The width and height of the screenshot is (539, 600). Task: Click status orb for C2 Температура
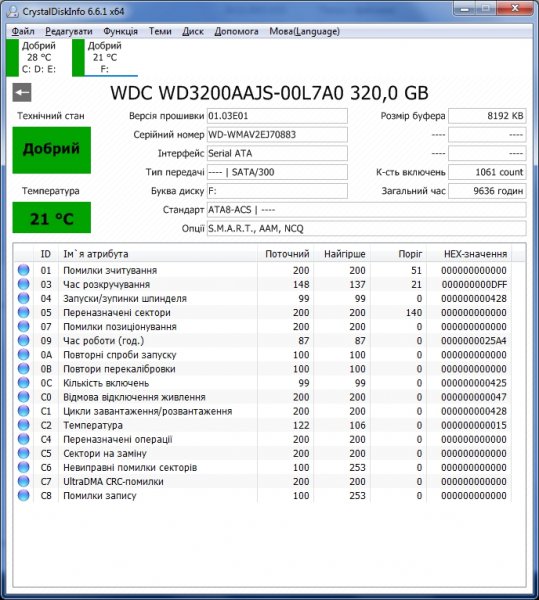pos(23,425)
